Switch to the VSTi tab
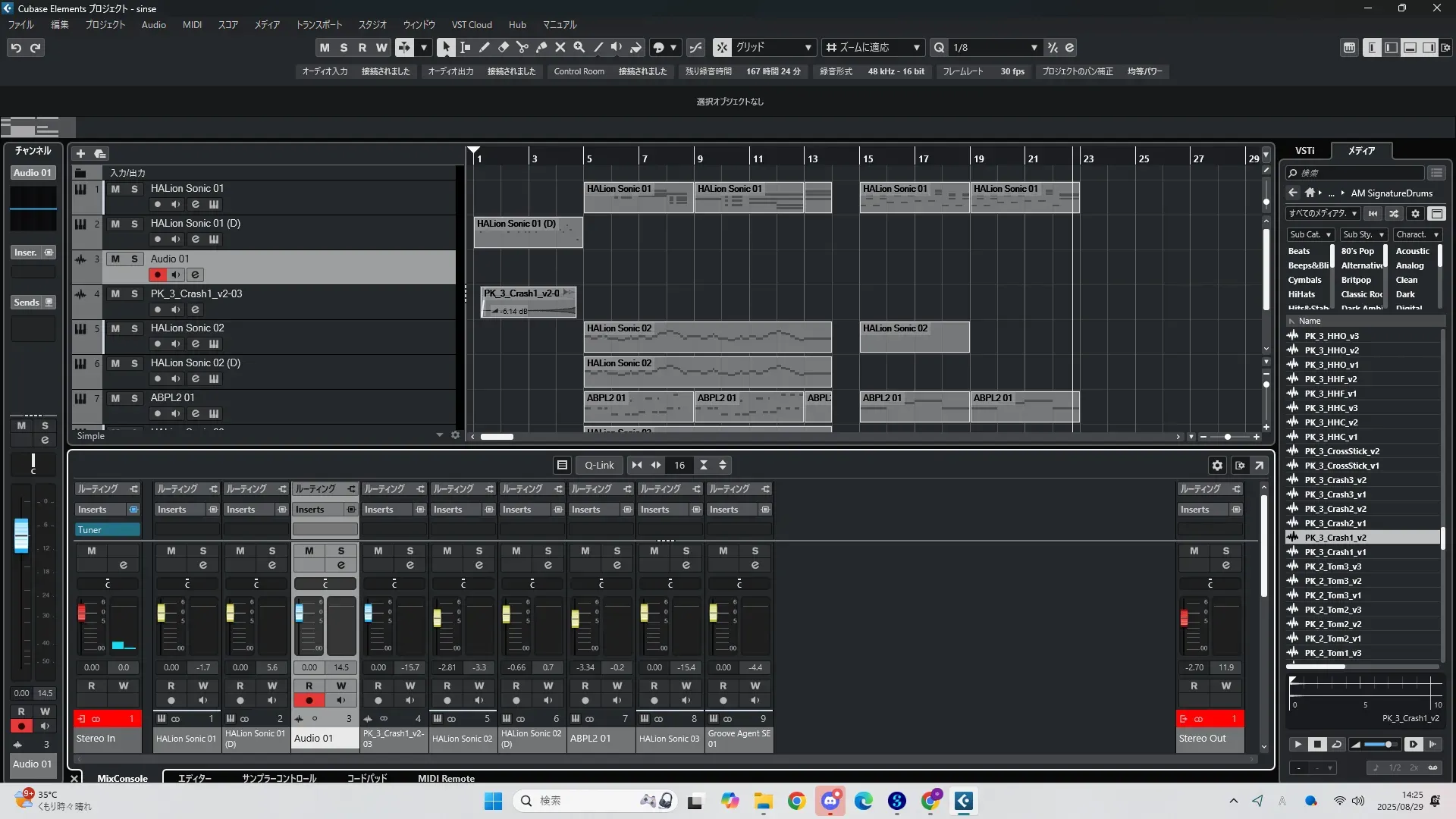This screenshot has height=819, width=1456. coord(1304,150)
